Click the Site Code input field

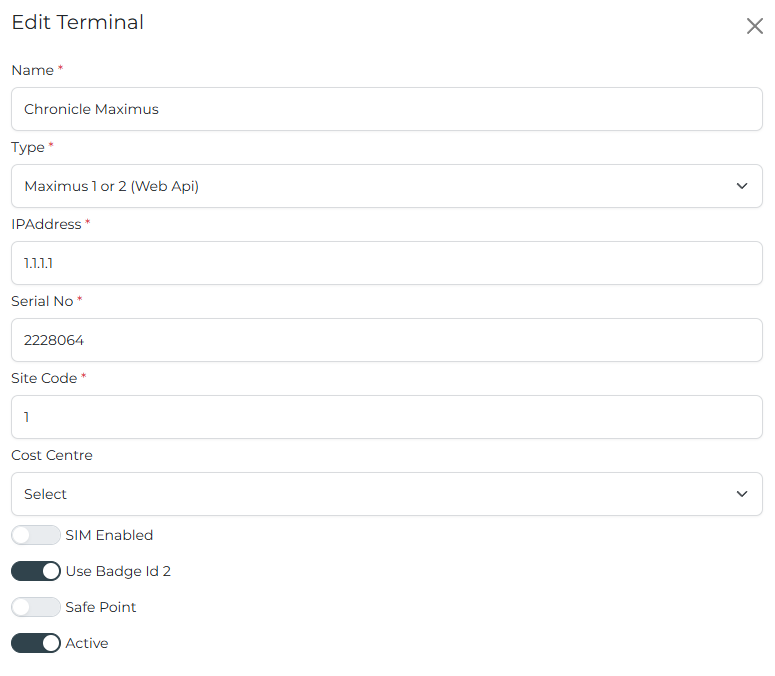[x=387, y=417]
